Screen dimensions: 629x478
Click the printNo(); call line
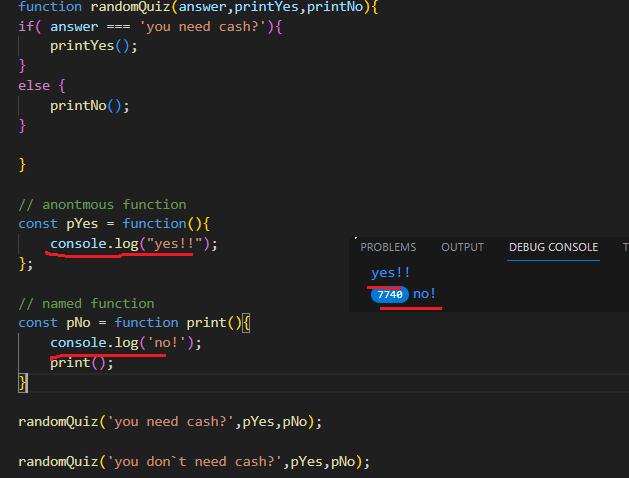pos(89,106)
